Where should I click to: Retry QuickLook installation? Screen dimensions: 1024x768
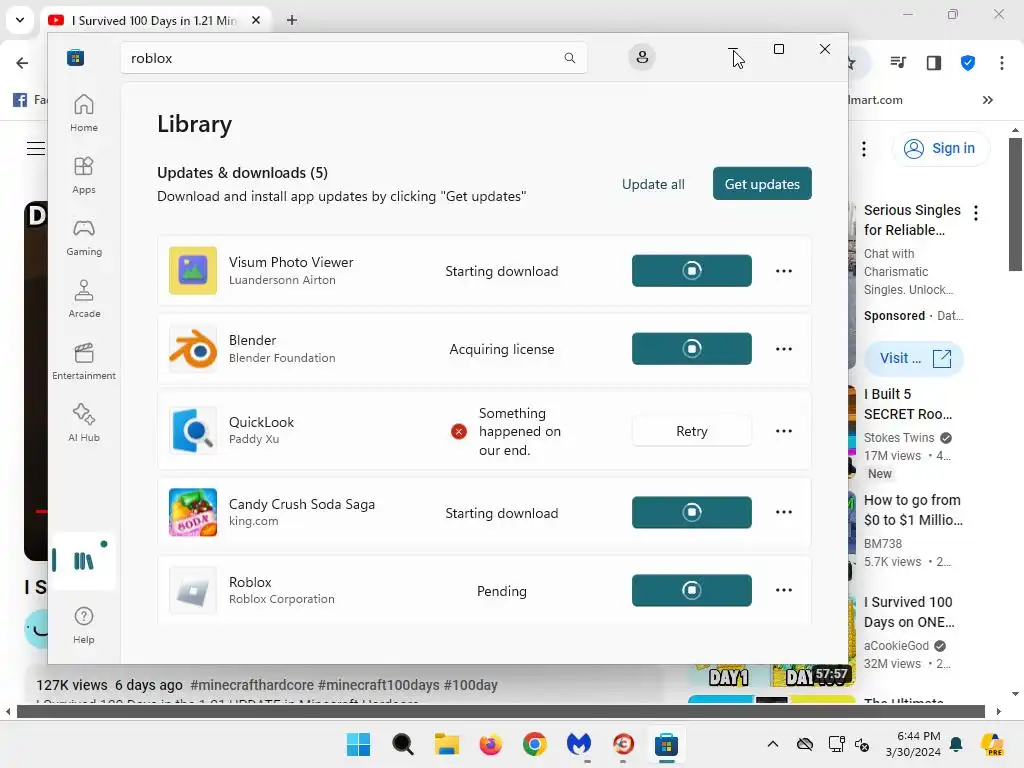point(692,431)
